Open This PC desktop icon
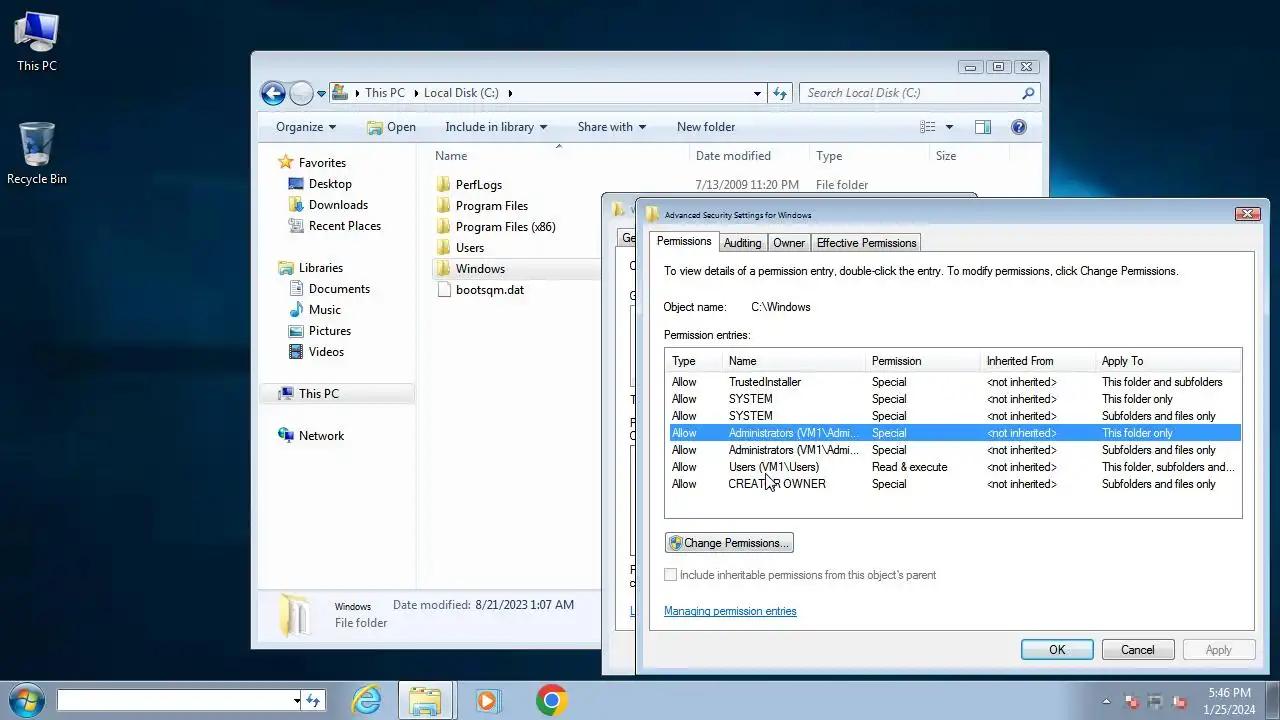 point(37,42)
